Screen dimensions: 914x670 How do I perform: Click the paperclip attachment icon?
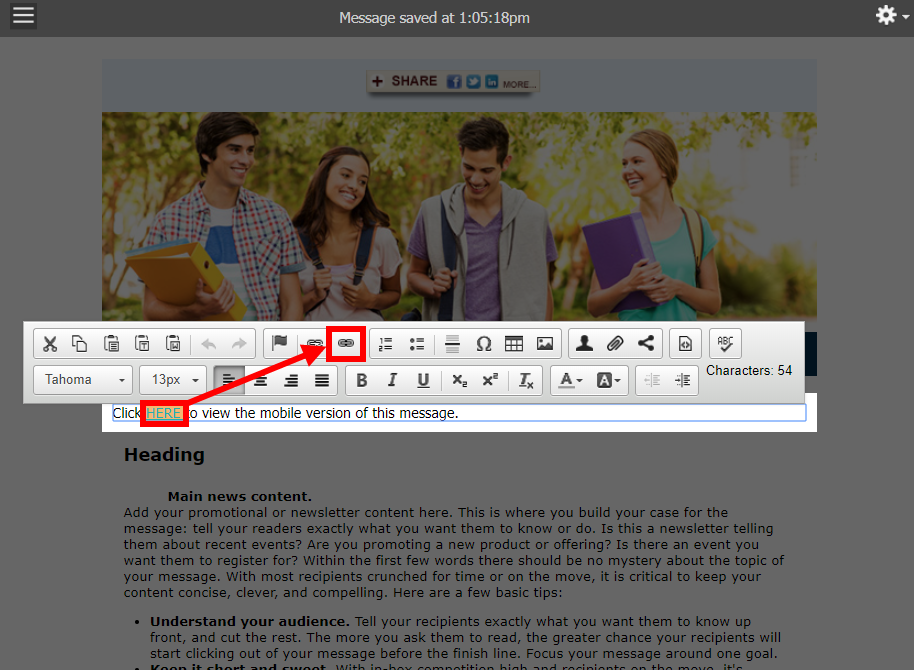616,344
